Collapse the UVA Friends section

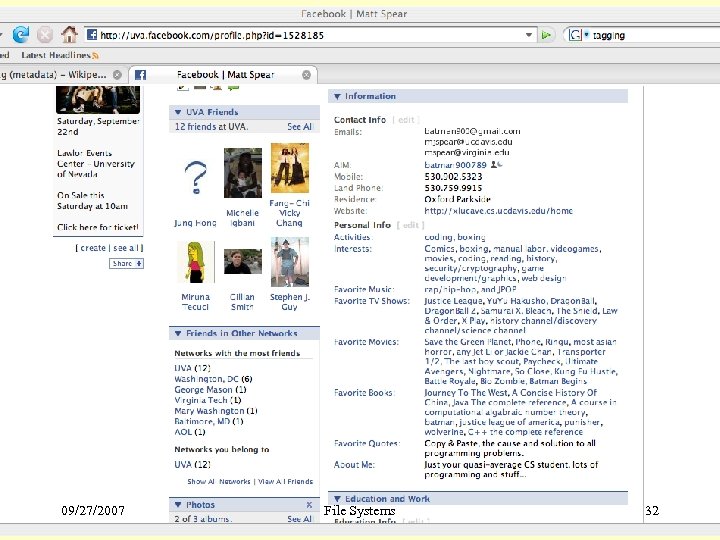pos(178,112)
